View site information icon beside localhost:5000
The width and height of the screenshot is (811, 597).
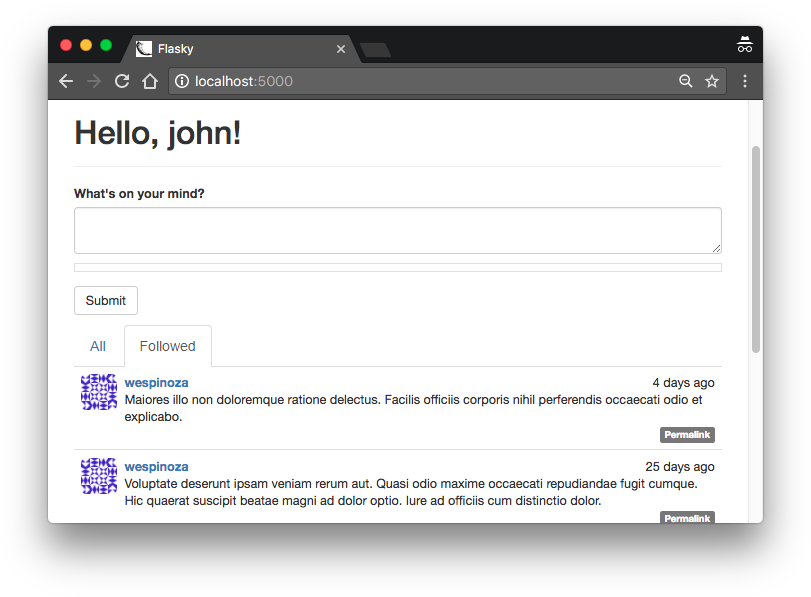click(182, 81)
